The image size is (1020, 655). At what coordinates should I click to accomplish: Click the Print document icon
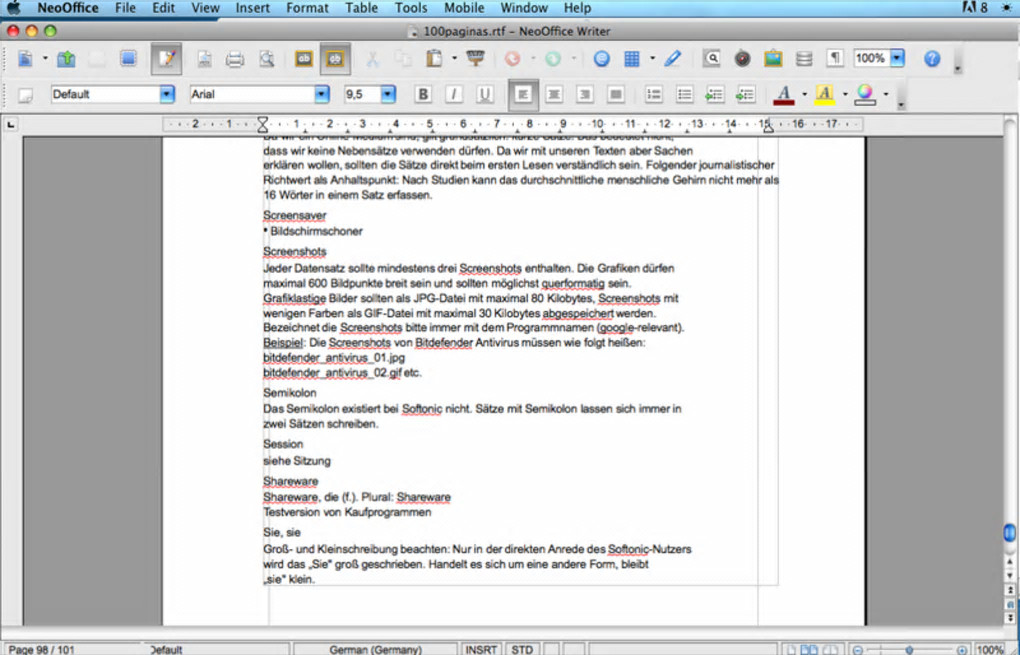(x=235, y=59)
